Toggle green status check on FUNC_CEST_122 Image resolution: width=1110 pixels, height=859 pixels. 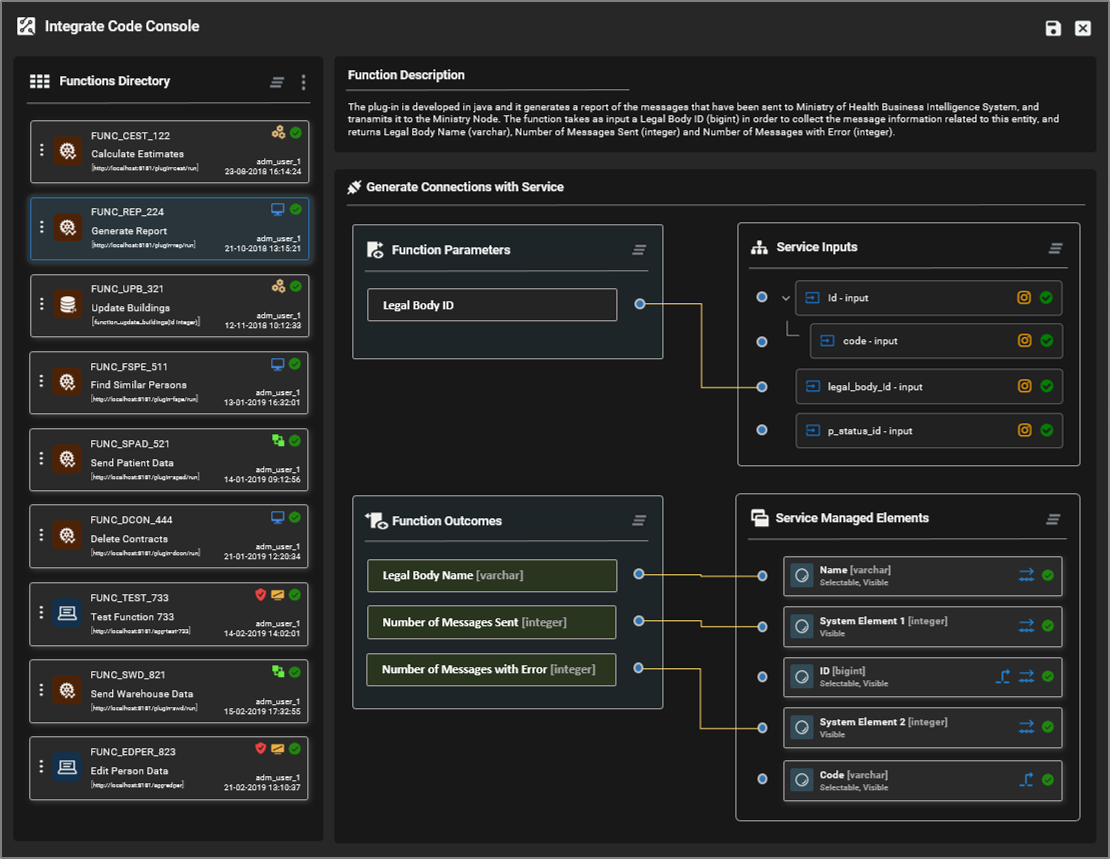[x=296, y=132]
